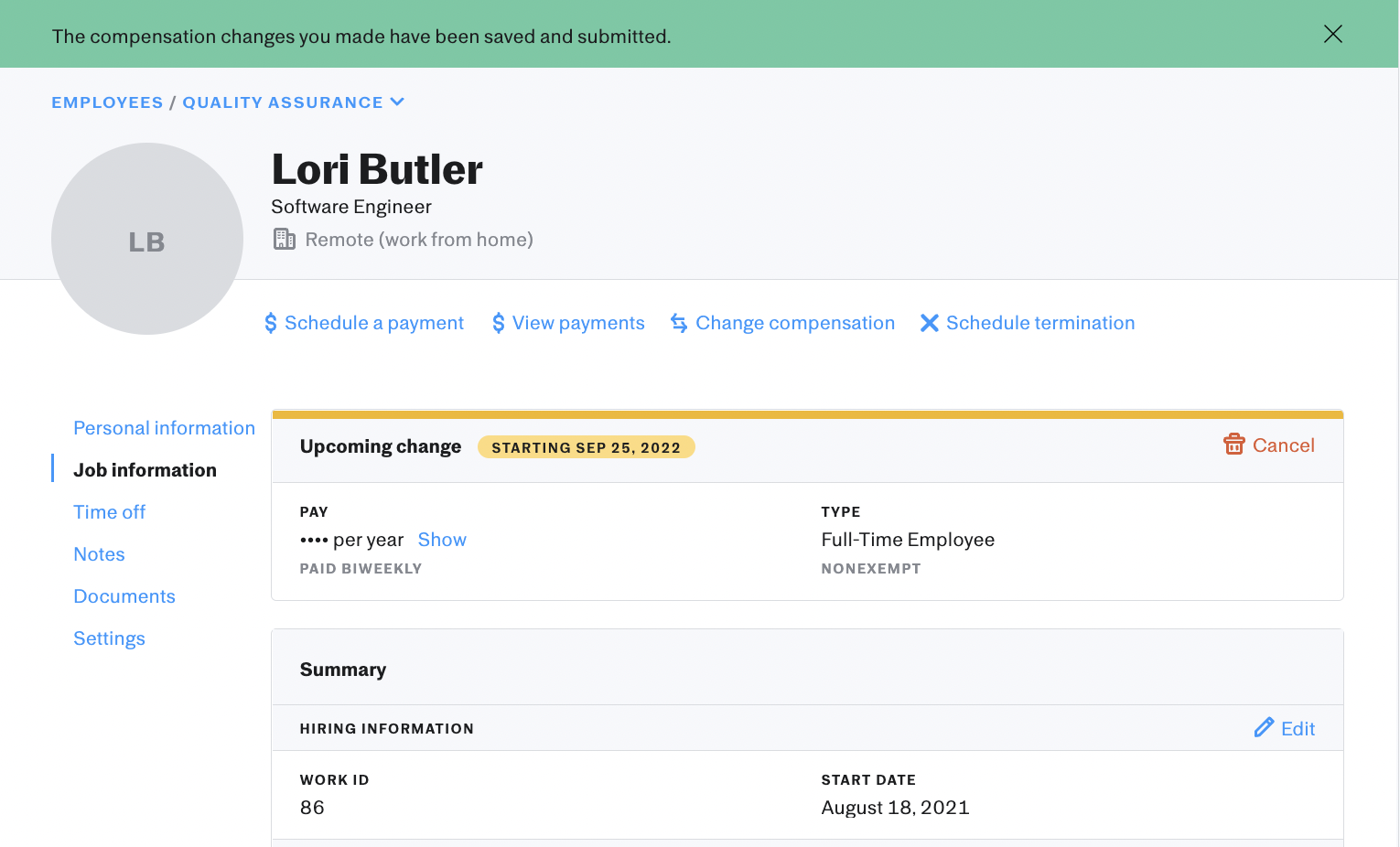Viewport: 1400px width, 847px height.
Task: Switch to Personal information section
Action: coord(164,428)
